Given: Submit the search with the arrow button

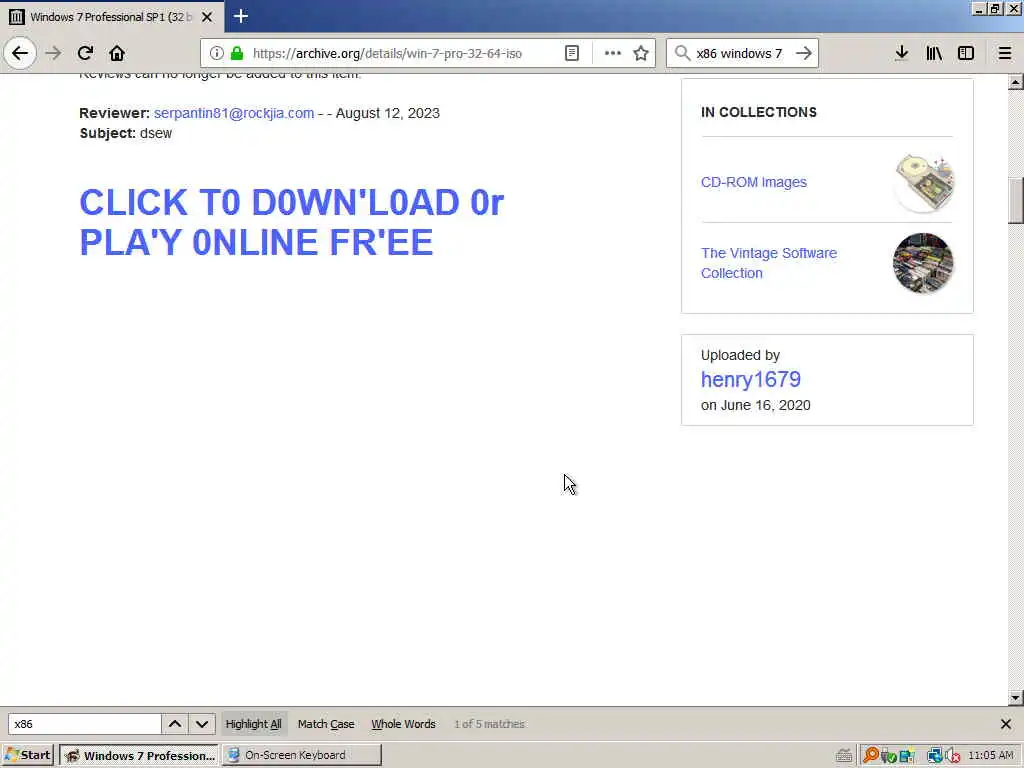Looking at the screenshot, I should [x=804, y=53].
